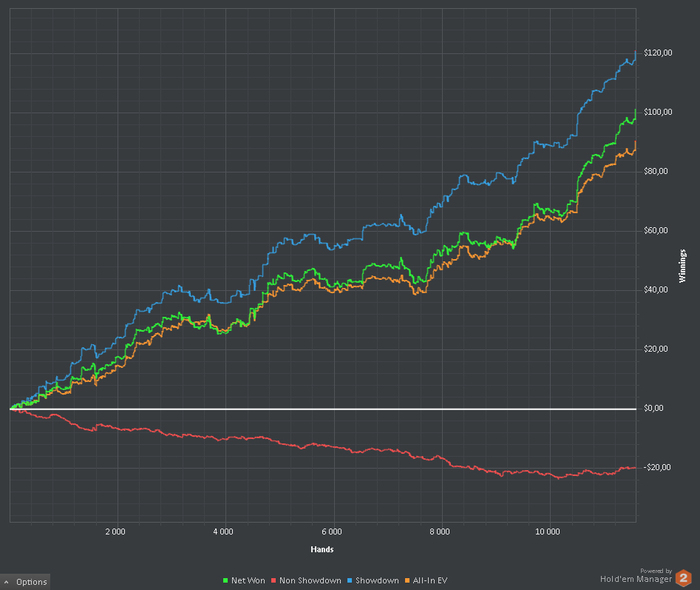This screenshot has width=700, height=590.
Task: Click the Winnings y-axis title
Action: coord(682,266)
